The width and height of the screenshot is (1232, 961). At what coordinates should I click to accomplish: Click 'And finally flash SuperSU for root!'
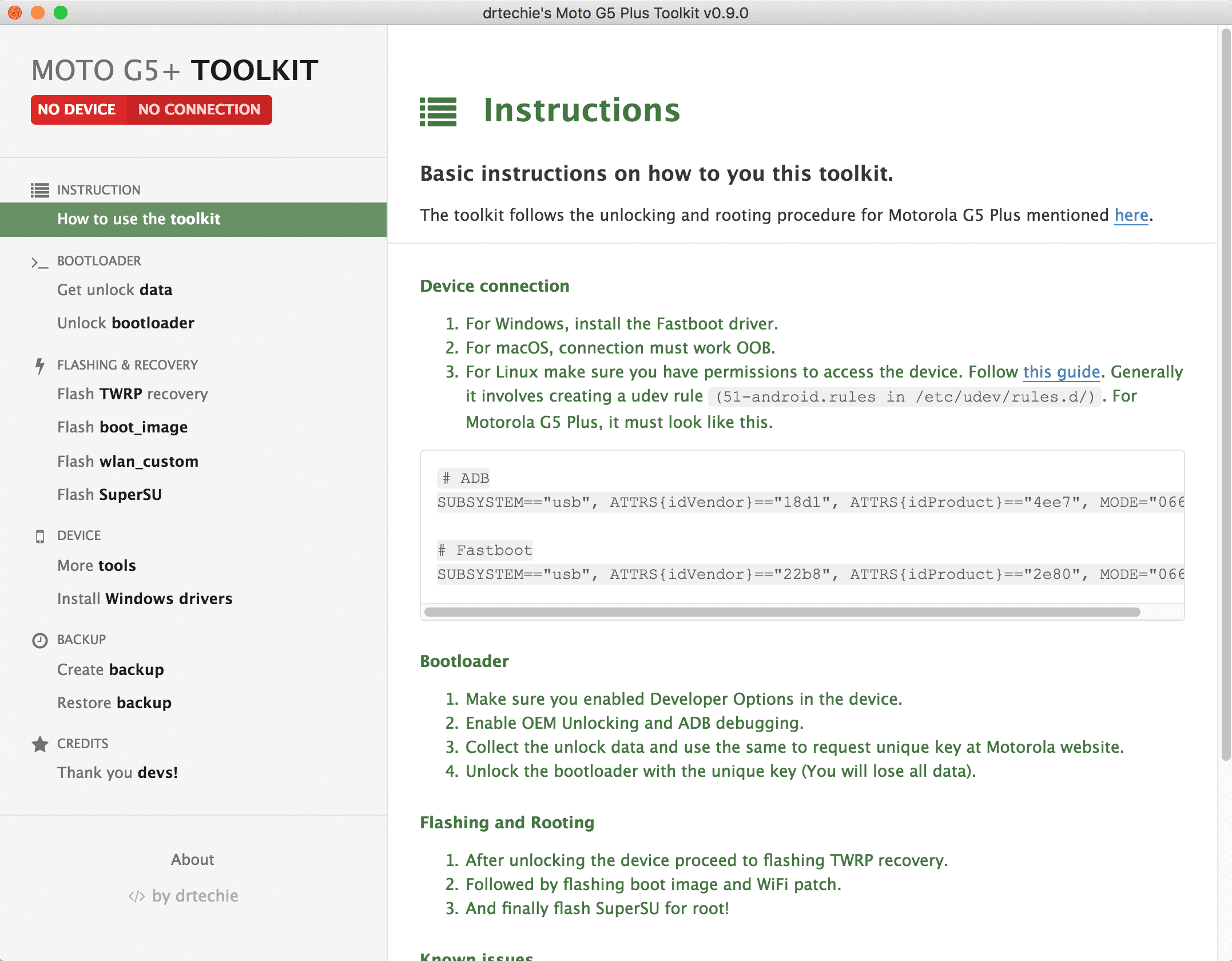click(598, 908)
